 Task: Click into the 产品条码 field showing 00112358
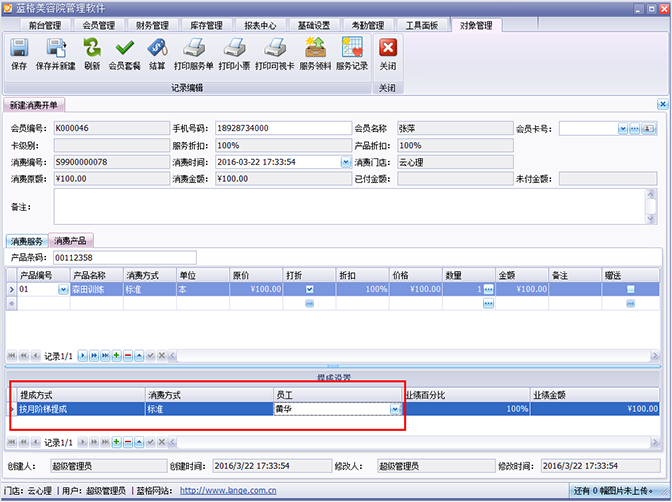point(125,258)
